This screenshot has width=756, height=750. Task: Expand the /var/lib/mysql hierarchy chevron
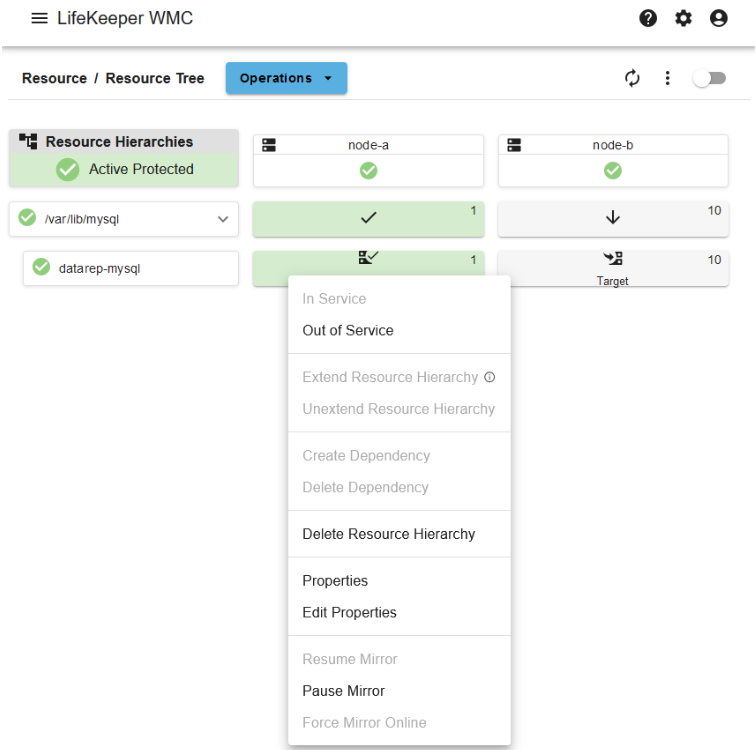point(222,219)
